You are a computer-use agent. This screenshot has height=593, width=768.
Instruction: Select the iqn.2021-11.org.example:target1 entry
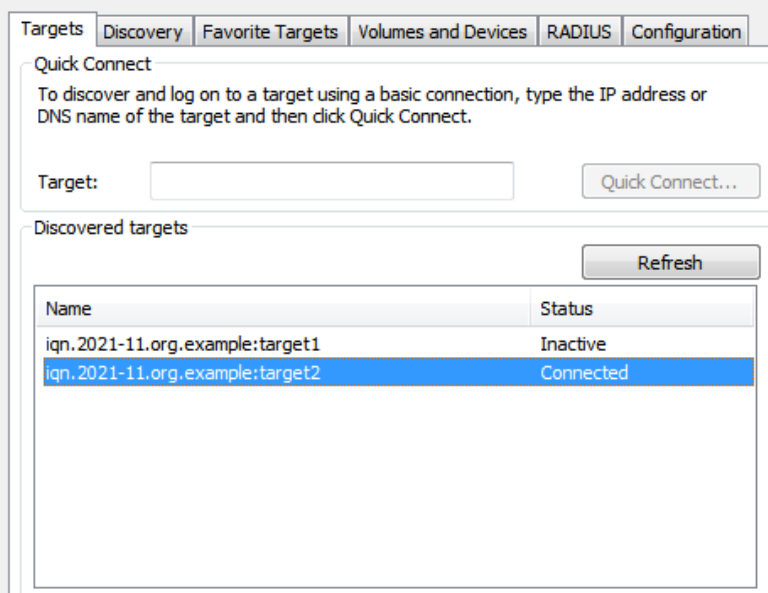[x=183, y=344]
